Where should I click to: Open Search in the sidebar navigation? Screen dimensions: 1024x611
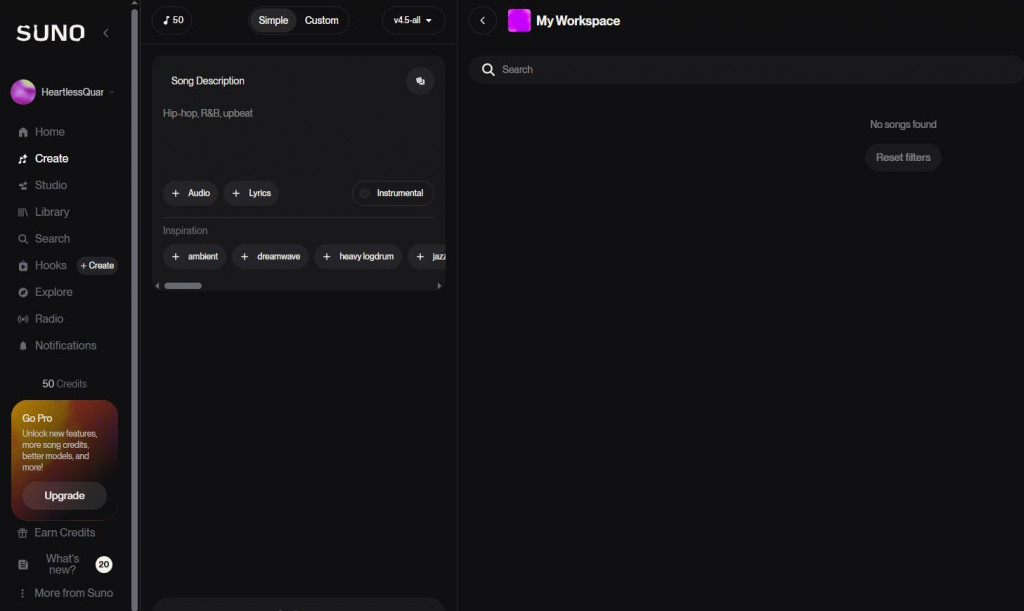pyautogui.click(x=52, y=239)
